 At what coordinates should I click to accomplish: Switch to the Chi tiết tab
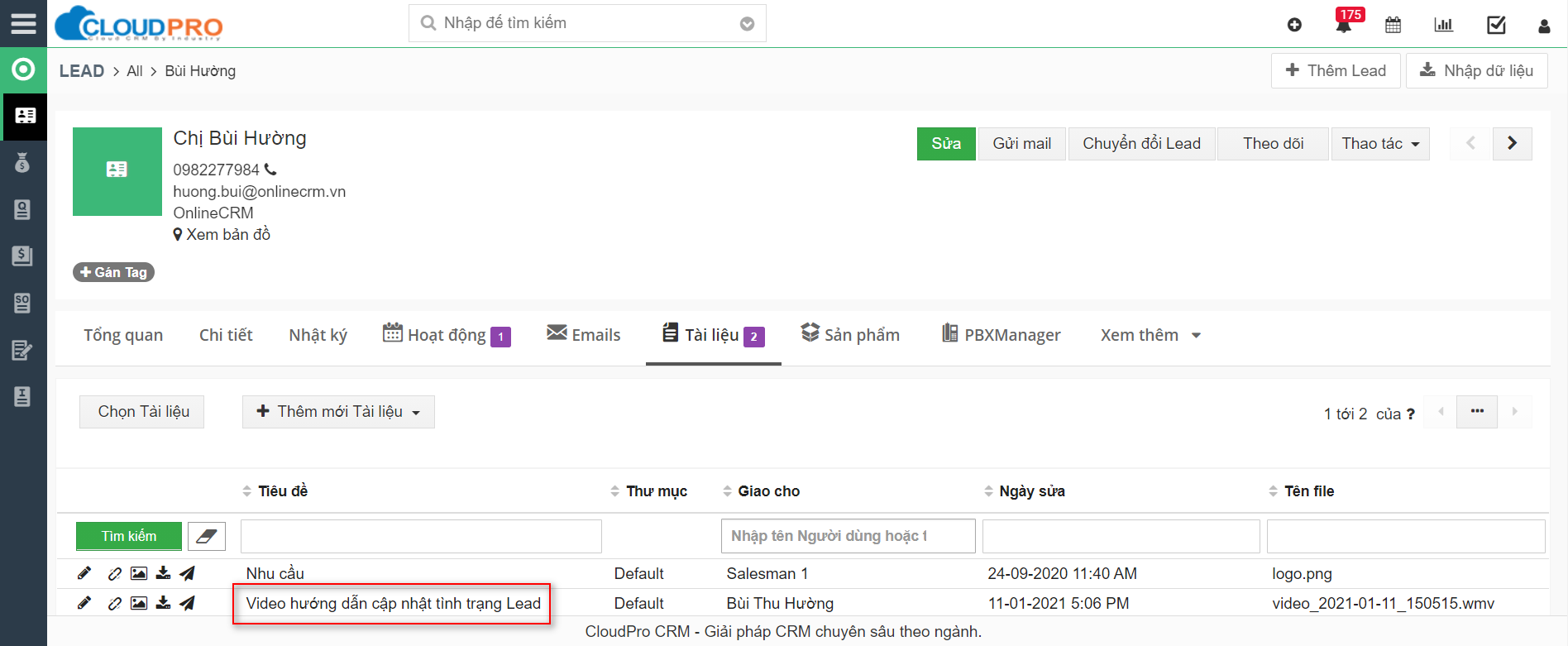(x=226, y=335)
